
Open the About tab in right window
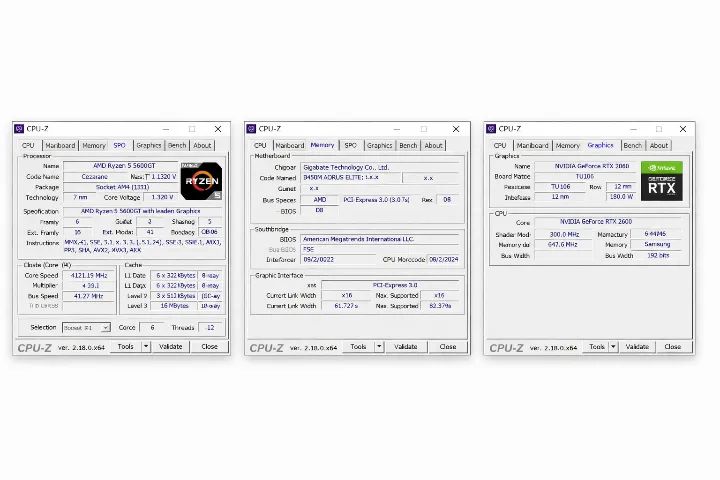pyautogui.click(x=658, y=145)
